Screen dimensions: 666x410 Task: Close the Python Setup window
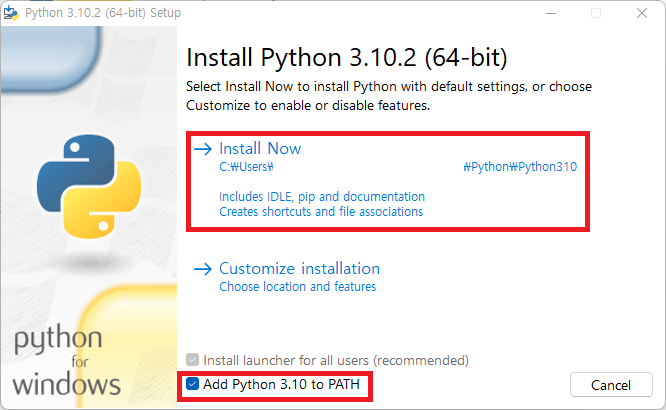pyautogui.click(x=642, y=13)
